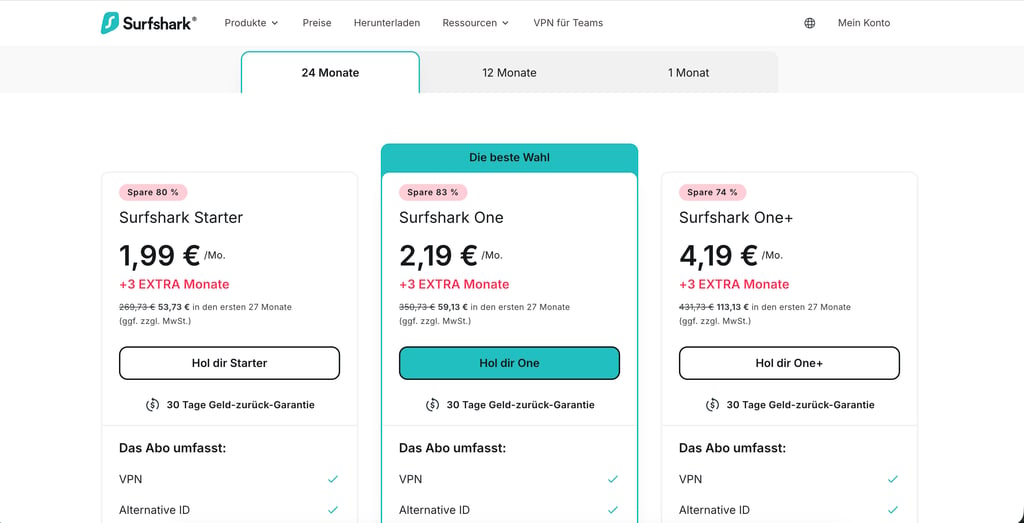Click the Surfshark logo
The image size is (1024, 523).
tap(148, 23)
